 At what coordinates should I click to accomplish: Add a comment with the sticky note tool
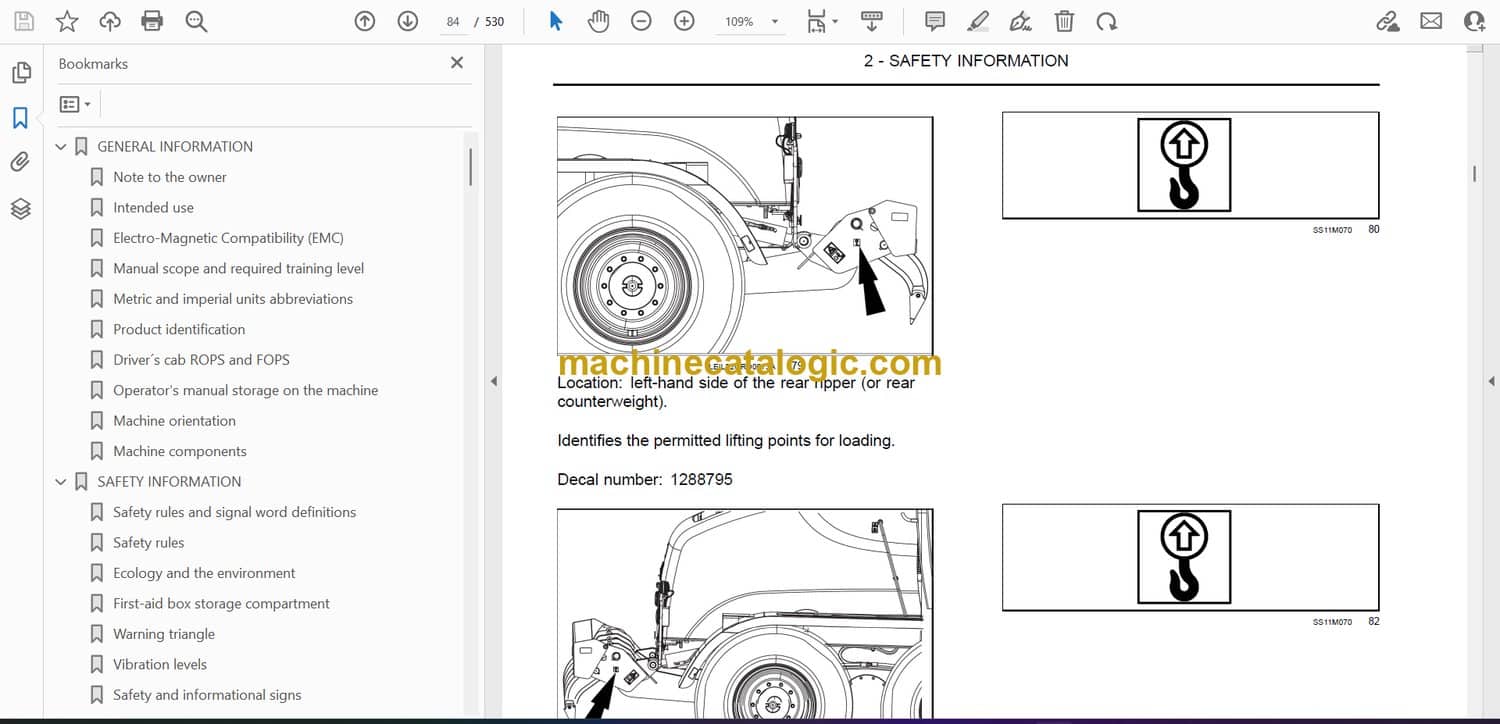(x=935, y=21)
